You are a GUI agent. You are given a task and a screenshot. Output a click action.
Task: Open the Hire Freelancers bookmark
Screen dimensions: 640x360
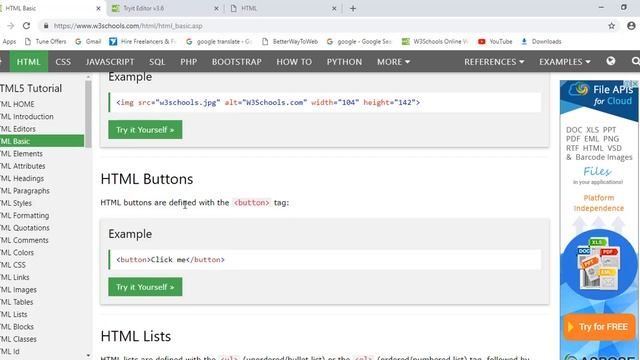point(142,42)
